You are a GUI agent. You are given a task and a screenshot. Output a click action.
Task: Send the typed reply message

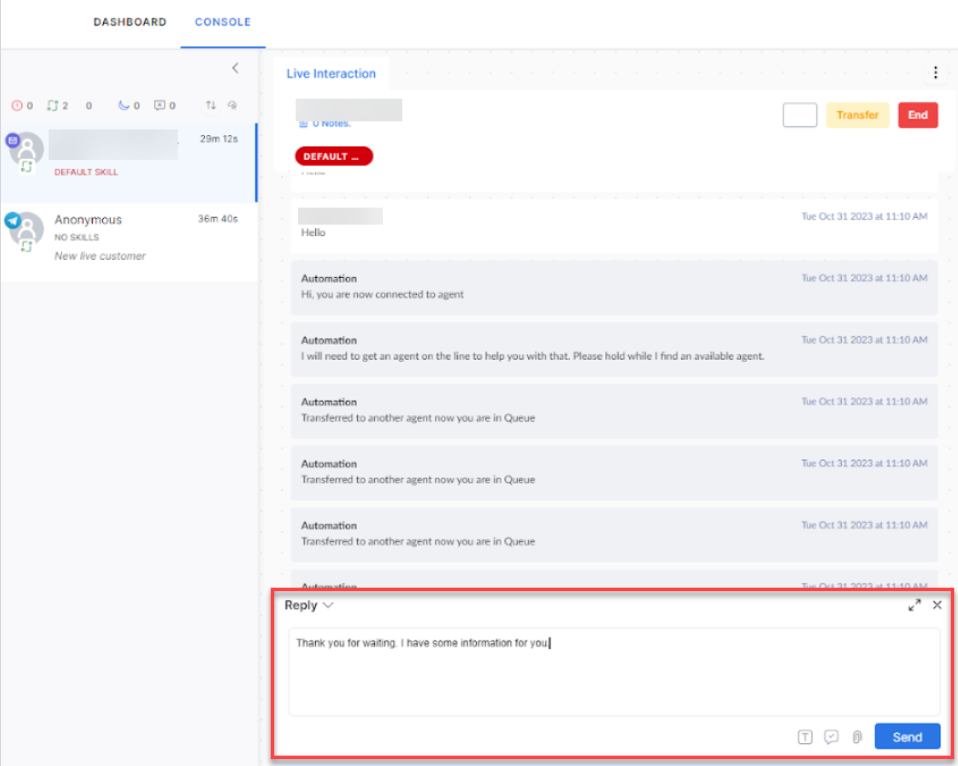[x=907, y=737]
